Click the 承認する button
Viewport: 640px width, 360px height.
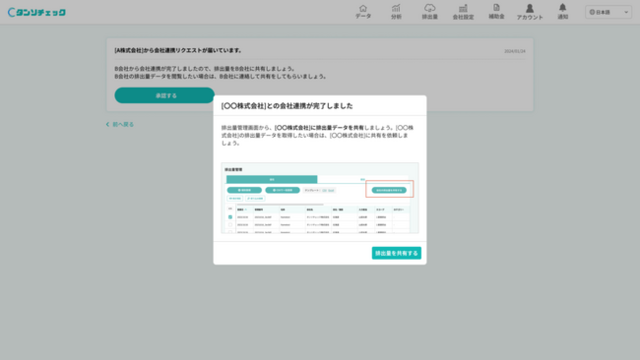[x=164, y=96]
